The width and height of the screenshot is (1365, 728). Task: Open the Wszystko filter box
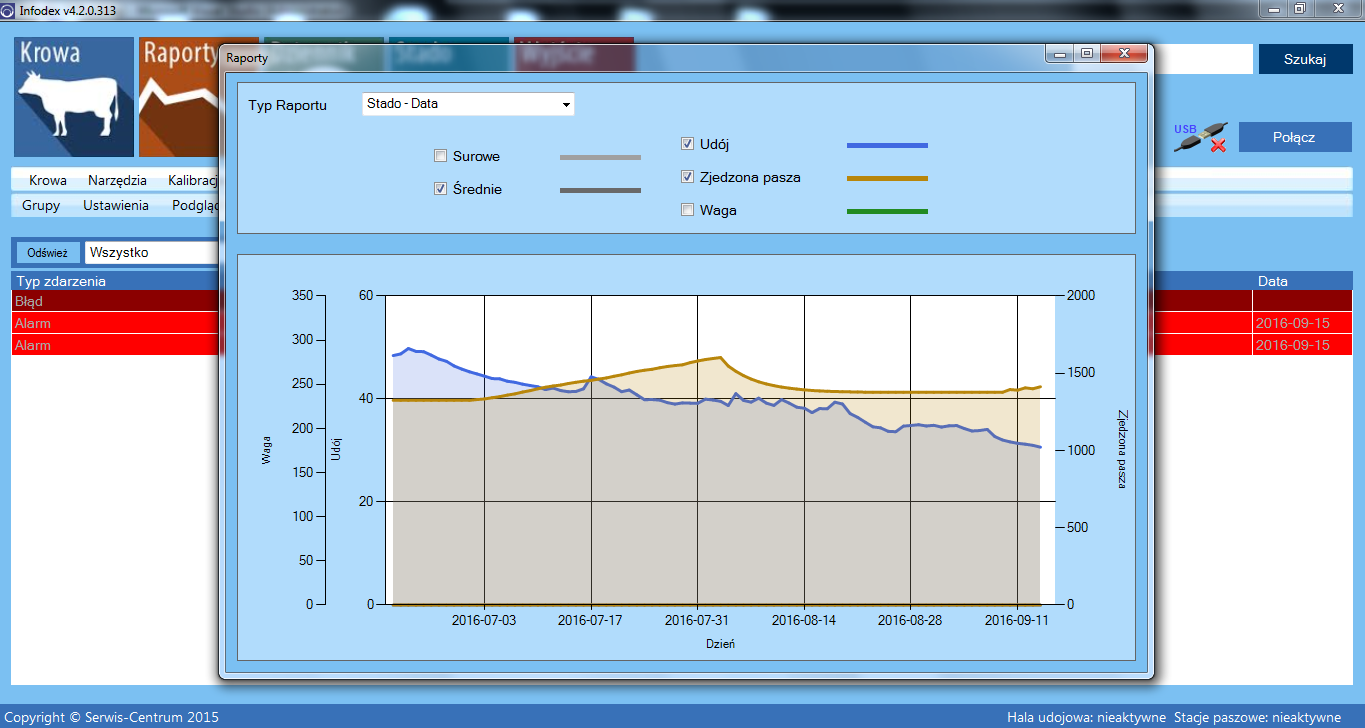[152, 253]
